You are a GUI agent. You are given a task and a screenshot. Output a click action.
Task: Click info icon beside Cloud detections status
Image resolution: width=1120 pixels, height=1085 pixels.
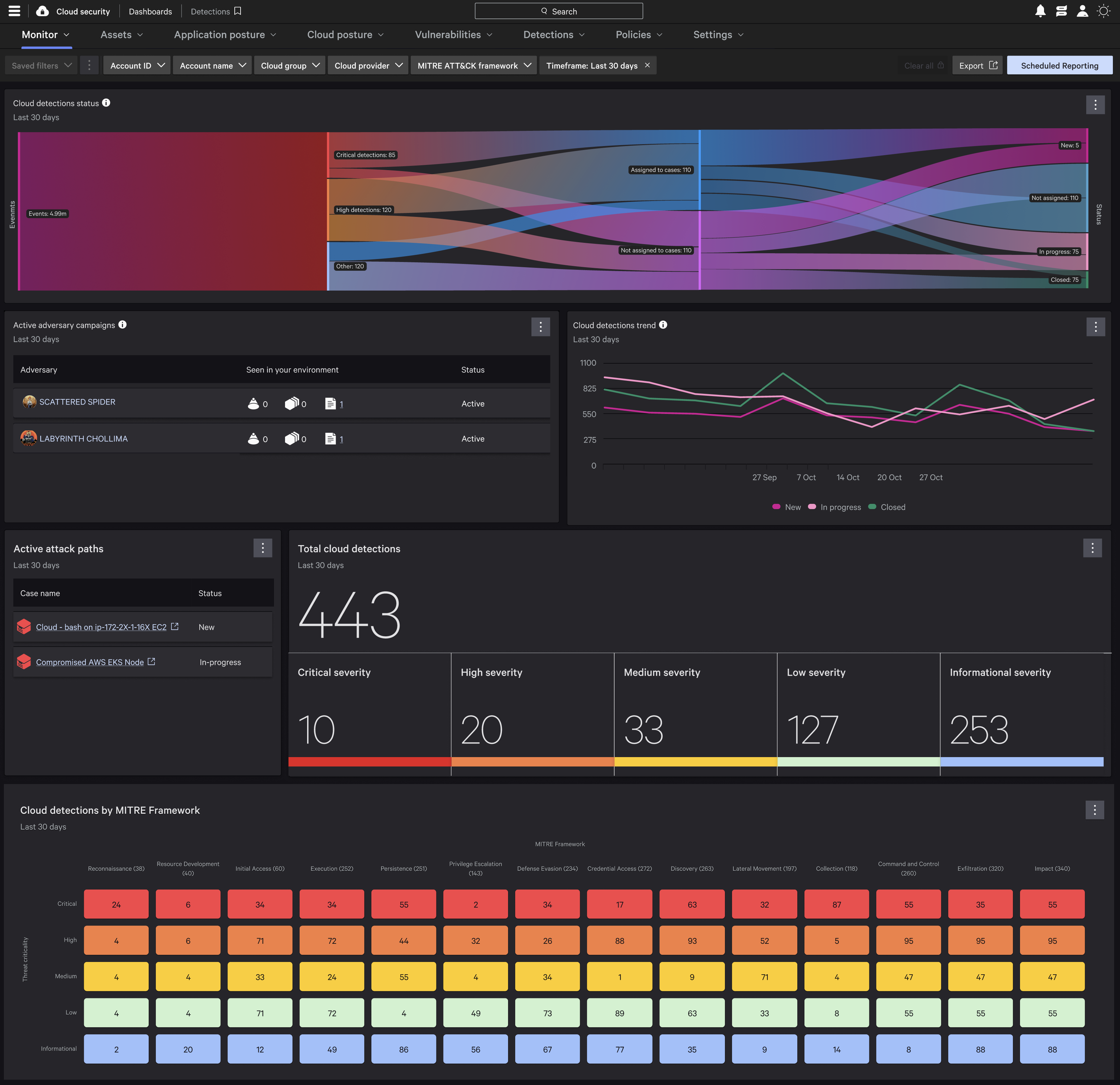coord(106,103)
